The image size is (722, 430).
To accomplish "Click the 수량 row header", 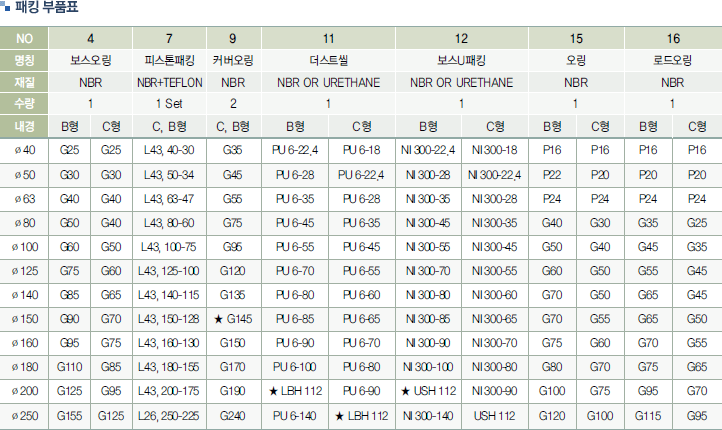I will tap(24, 103).
